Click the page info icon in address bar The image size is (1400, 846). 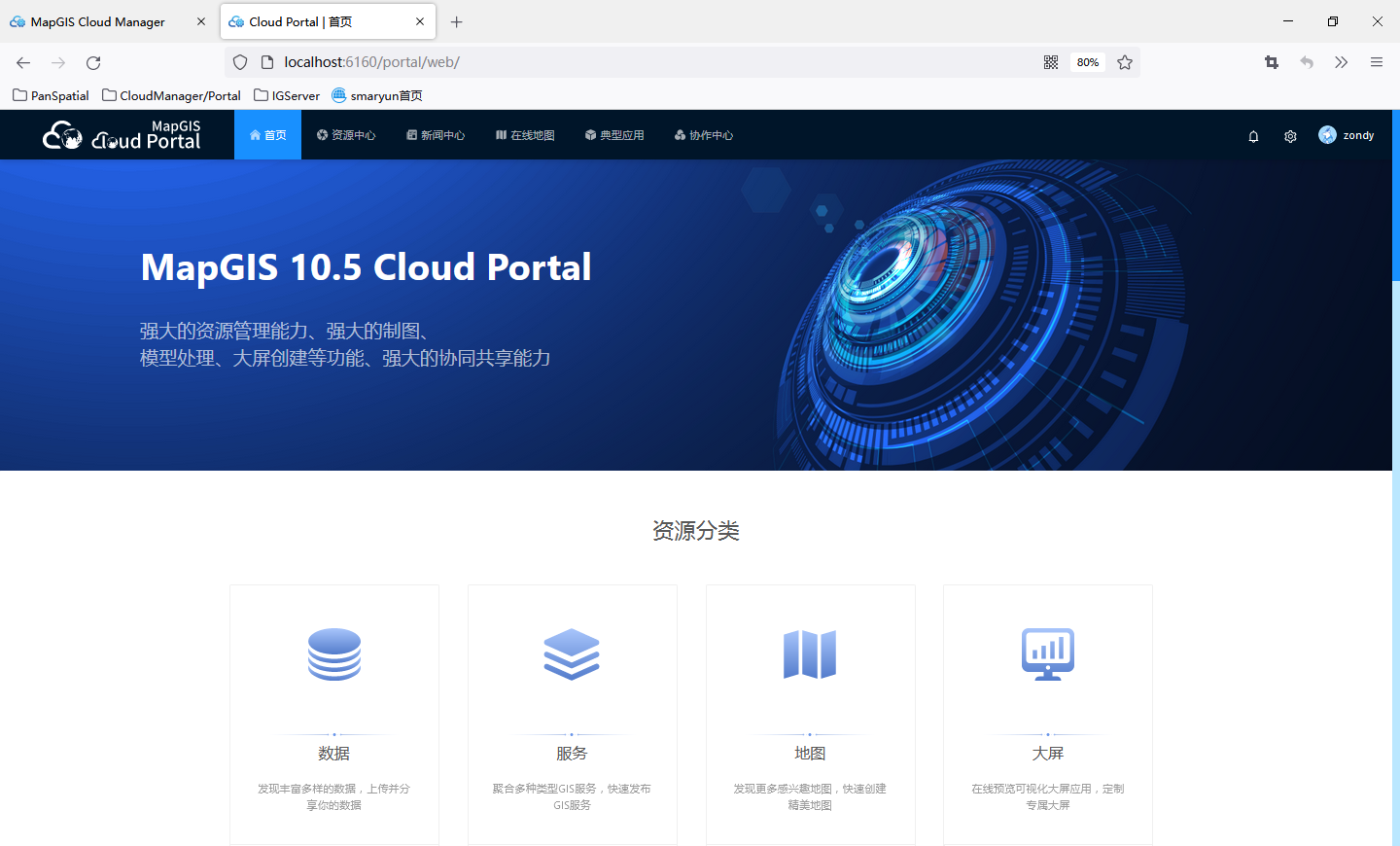coord(267,62)
